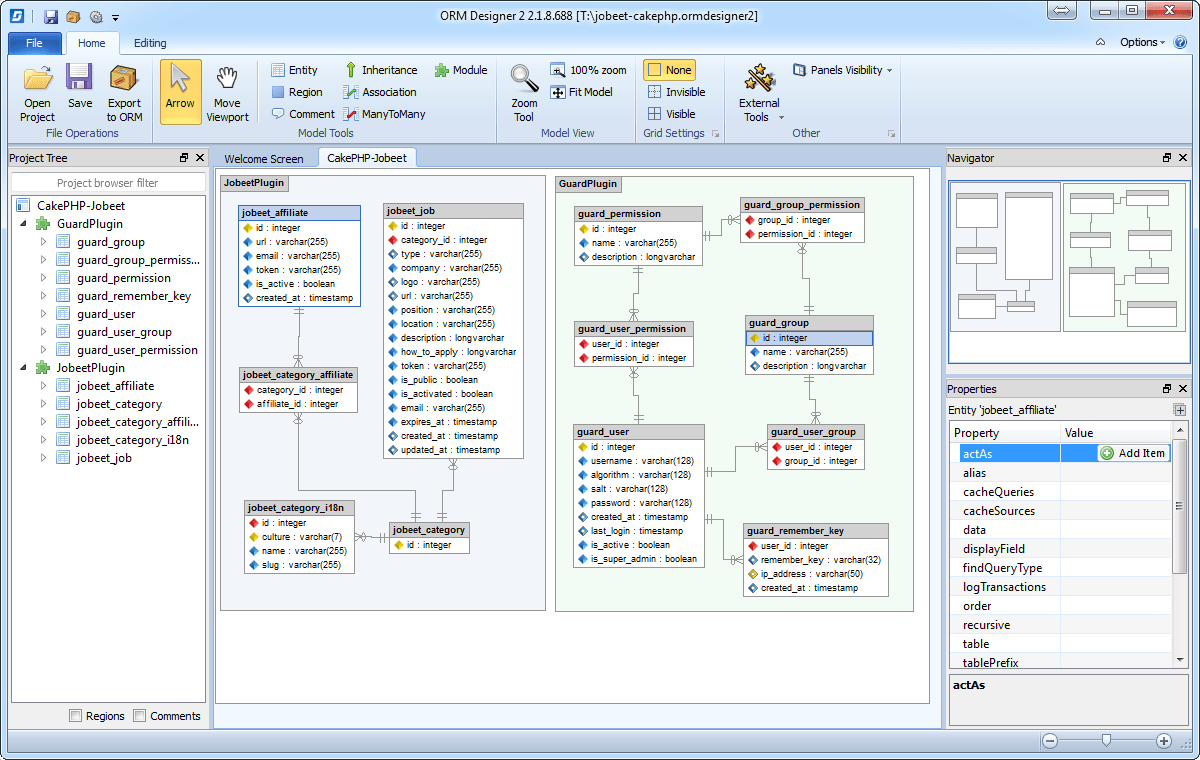1200x760 pixels.
Task: Switch to the Home ribbon tab
Action: click(92, 43)
